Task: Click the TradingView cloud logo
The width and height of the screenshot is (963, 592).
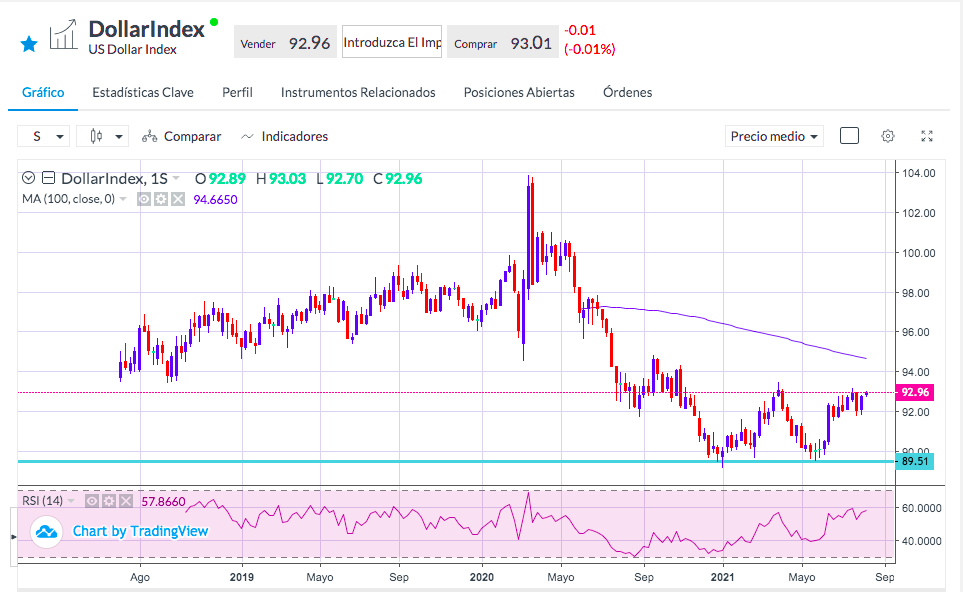Action: click(45, 532)
